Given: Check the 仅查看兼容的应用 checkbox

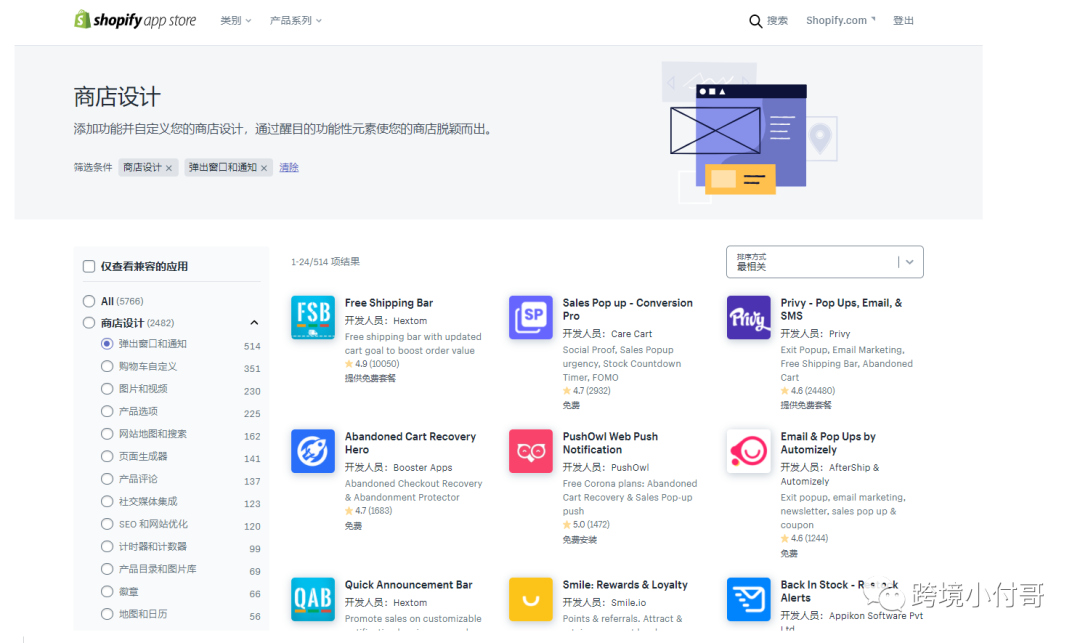Looking at the screenshot, I should pos(89,266).
